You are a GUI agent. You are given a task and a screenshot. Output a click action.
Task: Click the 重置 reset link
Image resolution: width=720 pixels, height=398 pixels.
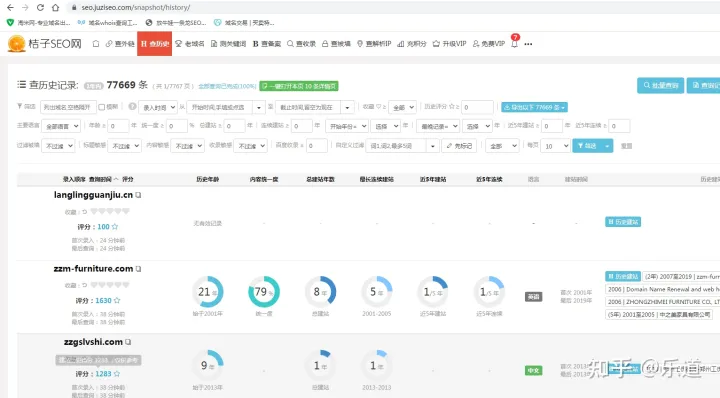click(626, 146)
